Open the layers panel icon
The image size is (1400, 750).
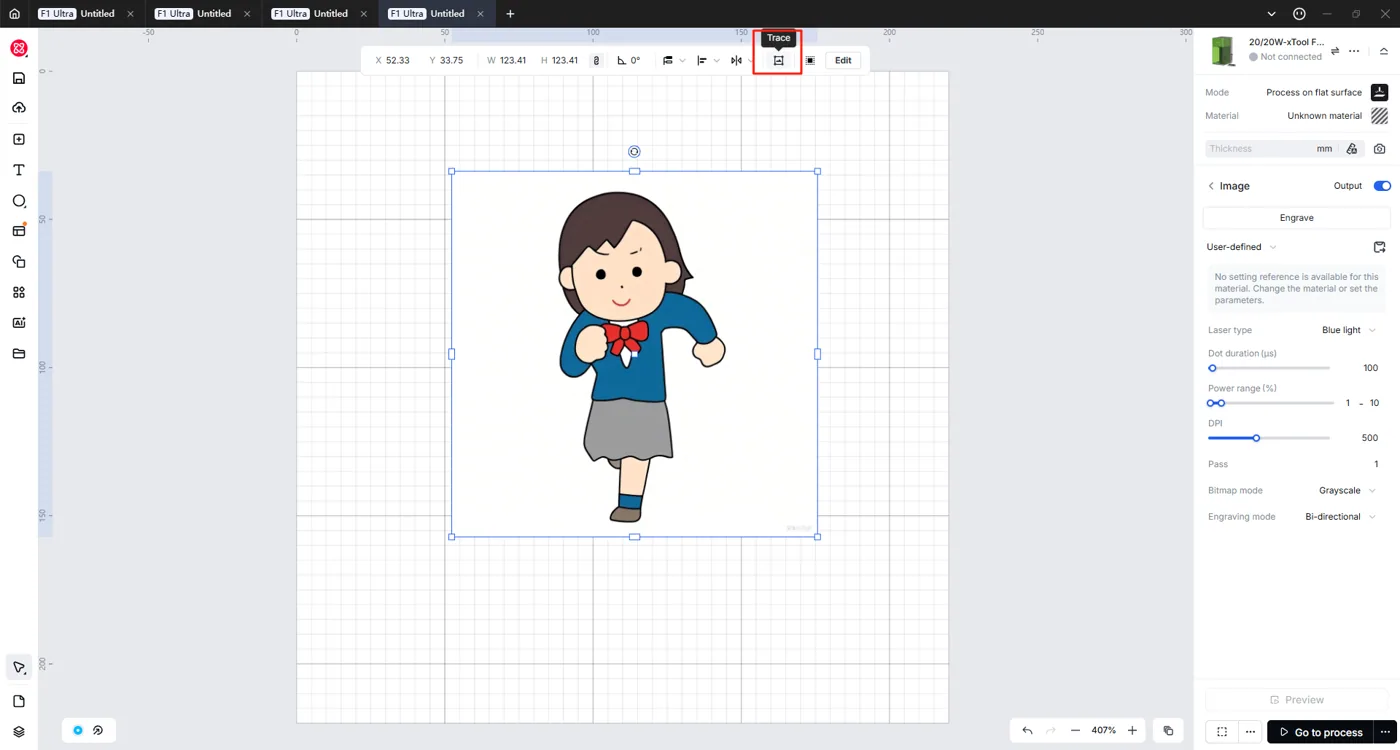tap(18, 732)
